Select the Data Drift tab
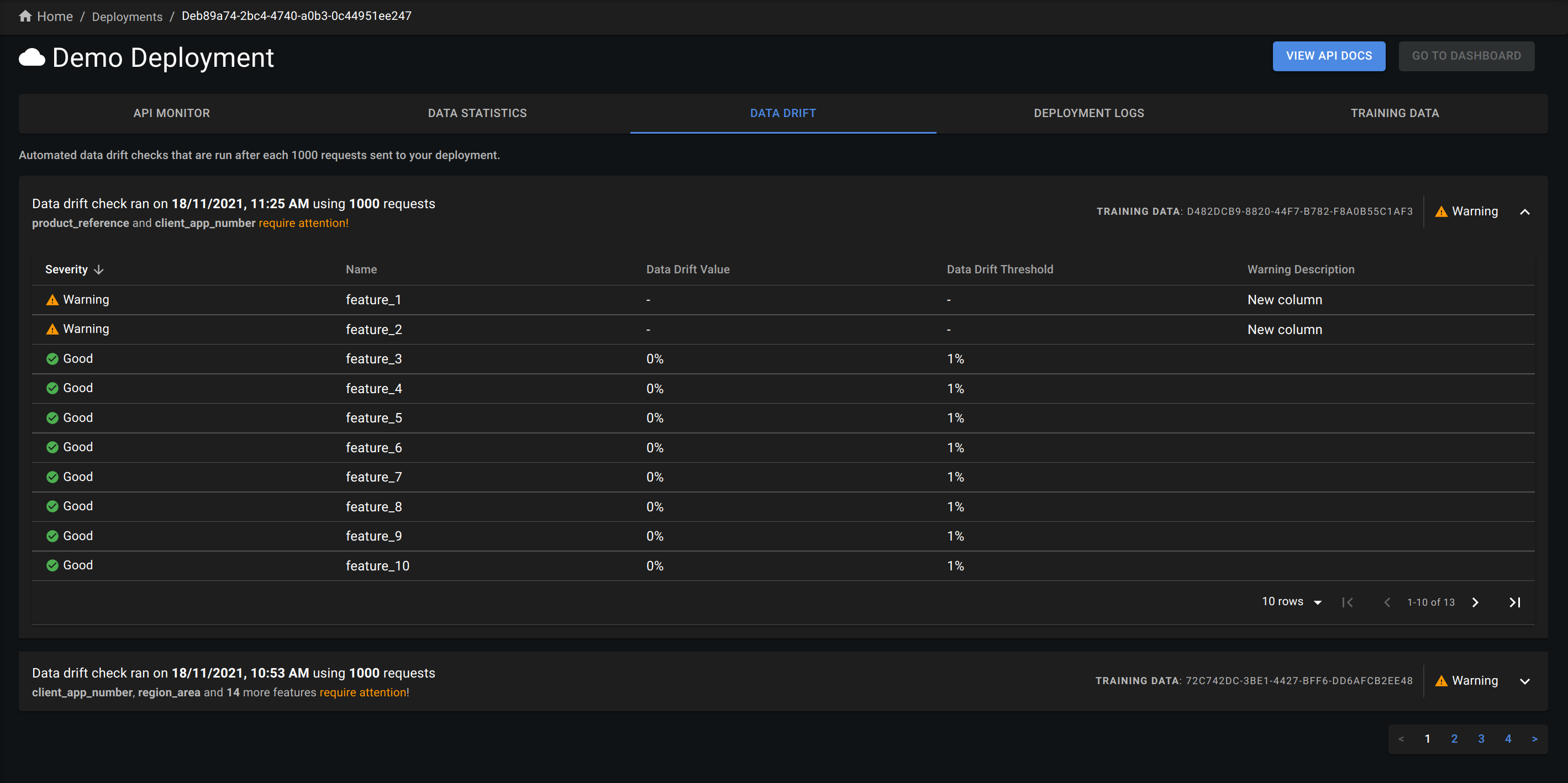This screenshot has width=1568, height=783. (783, 113)
